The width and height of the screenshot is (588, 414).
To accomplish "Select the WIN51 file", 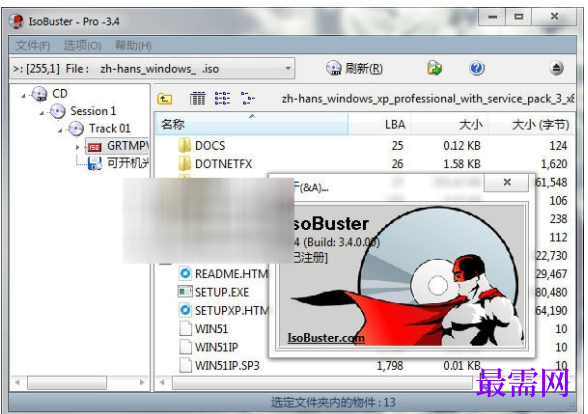I will 211,329.
